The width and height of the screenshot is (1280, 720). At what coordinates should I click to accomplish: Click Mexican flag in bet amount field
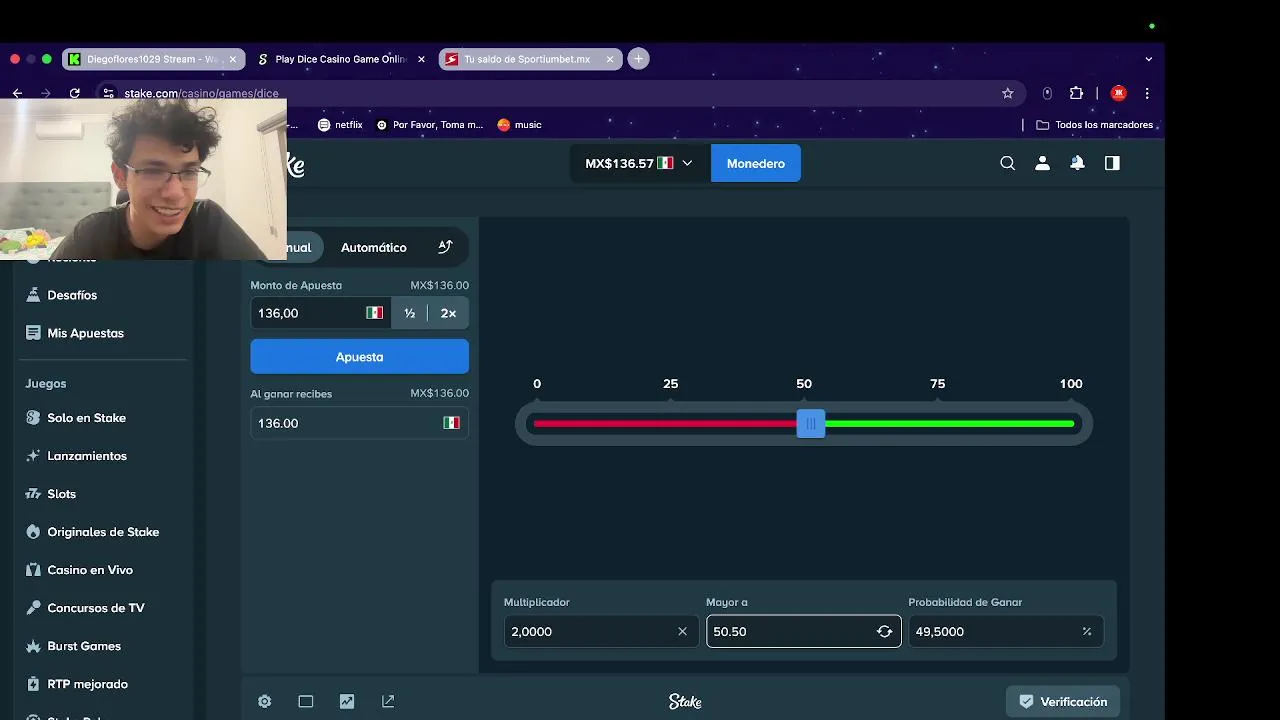click(x=375, y=313)
